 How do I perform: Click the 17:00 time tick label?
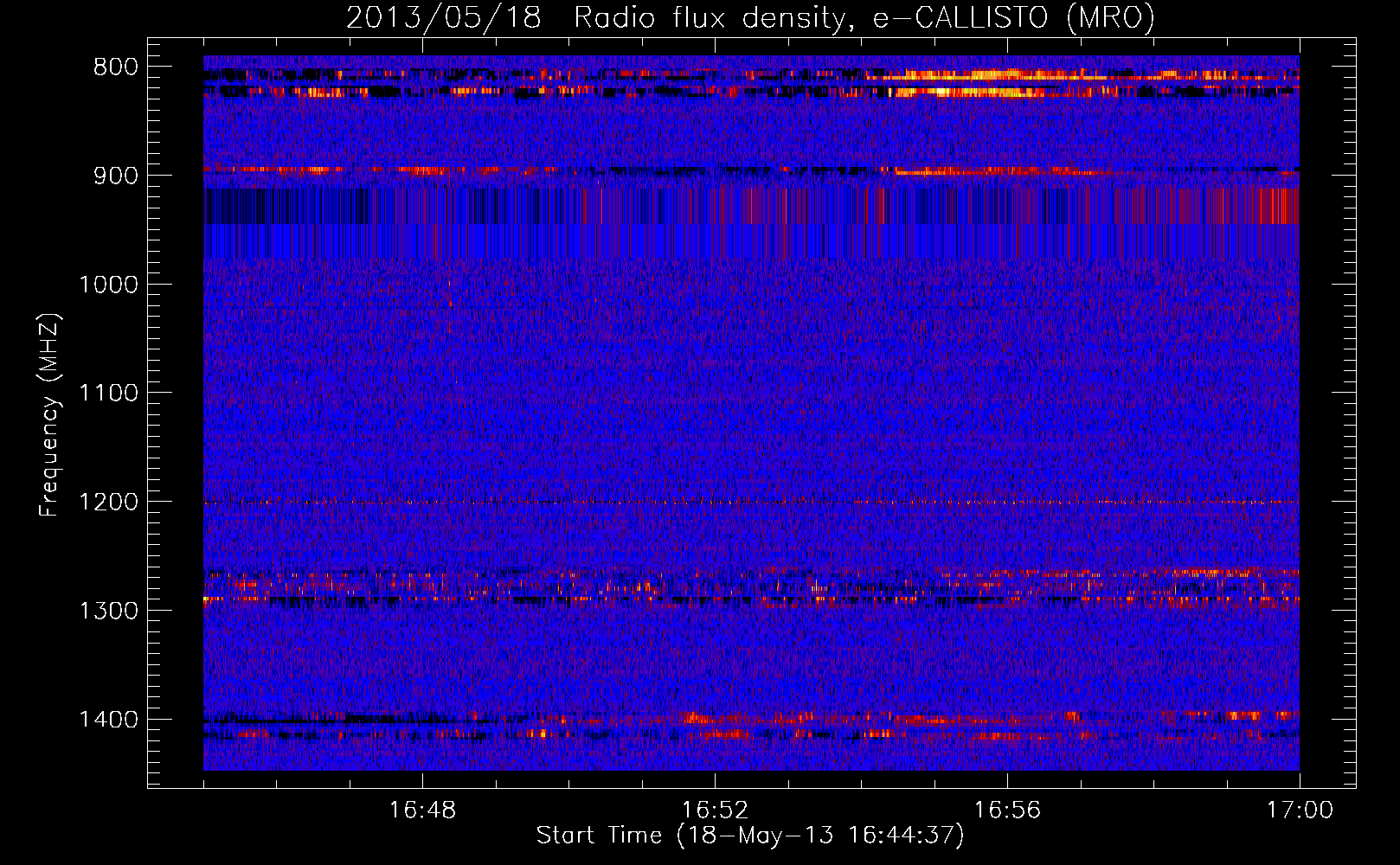(x=1300, y=811)
